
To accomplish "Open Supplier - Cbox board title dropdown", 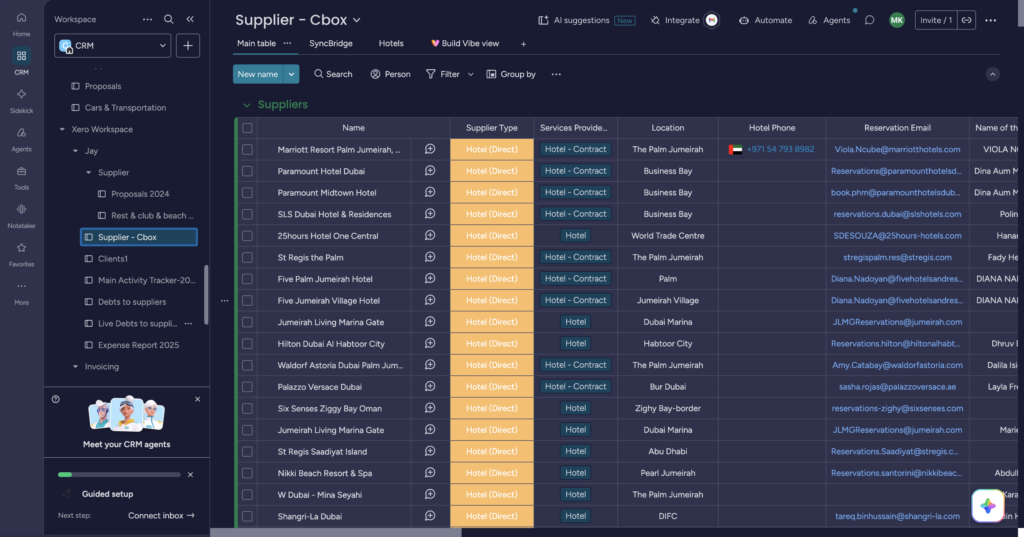I will point(357,20).
